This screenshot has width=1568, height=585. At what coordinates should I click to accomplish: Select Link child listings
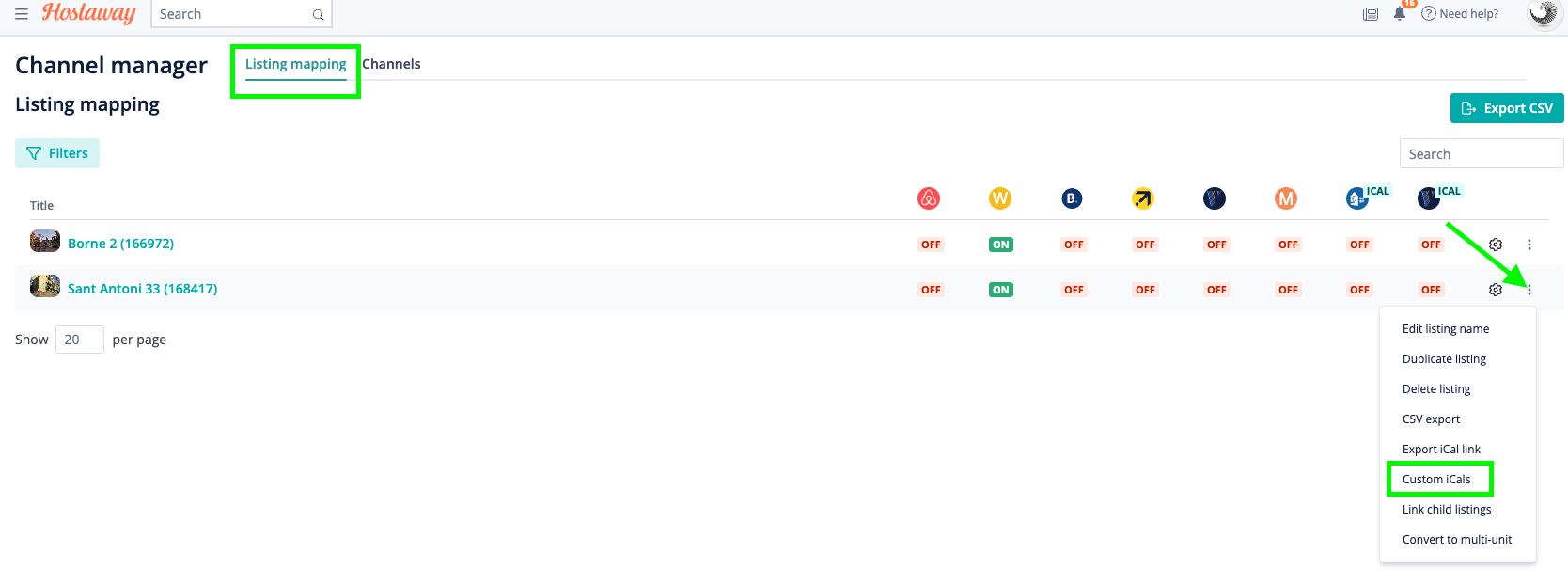point(1457,510)
